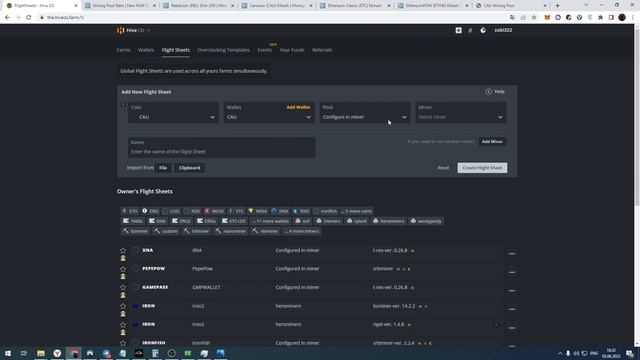640x360 pixels.
Task: Open the account profile menu in Hive header
Action: 503,30
